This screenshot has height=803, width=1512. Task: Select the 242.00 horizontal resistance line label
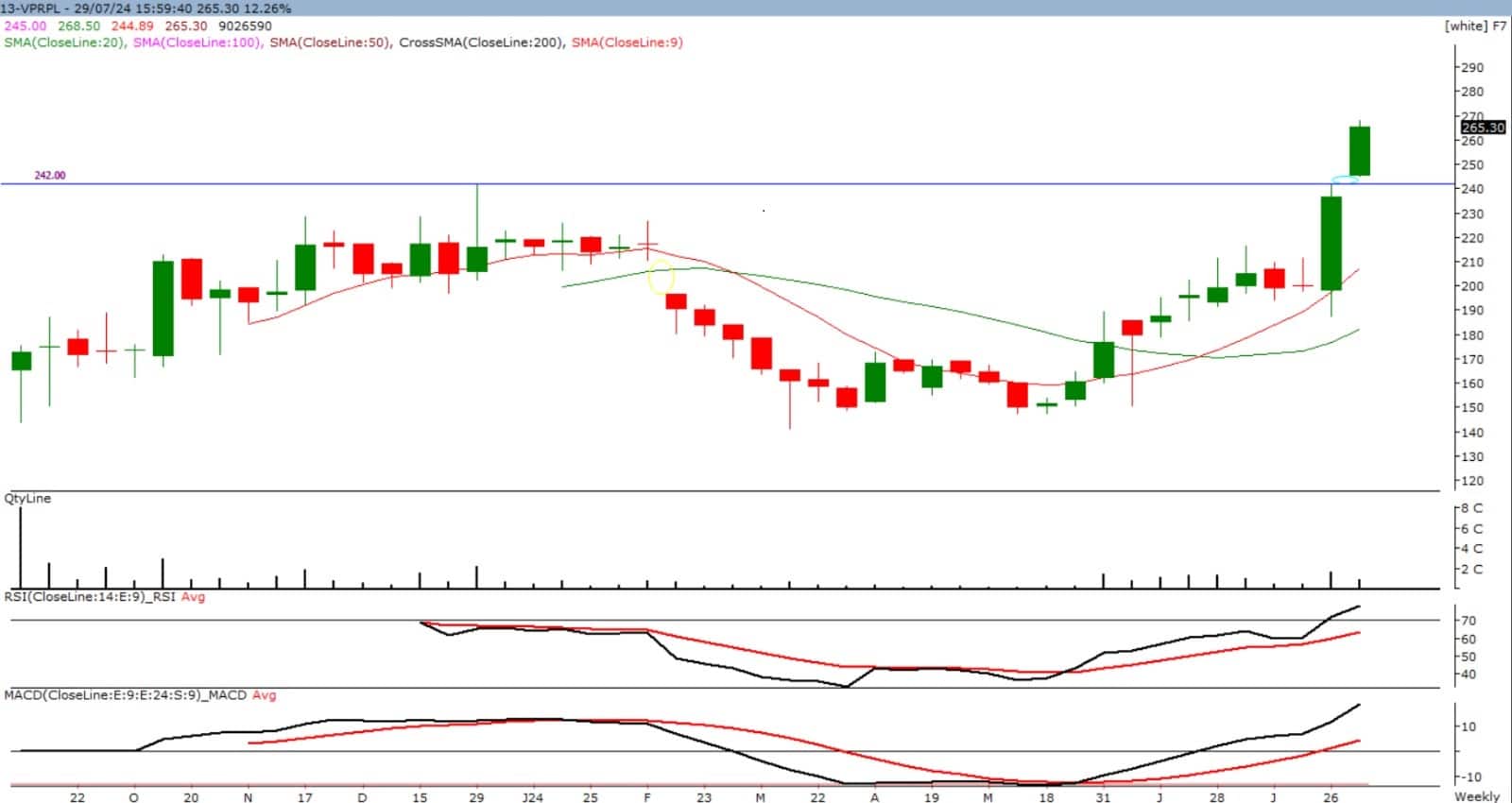[50, 176]
